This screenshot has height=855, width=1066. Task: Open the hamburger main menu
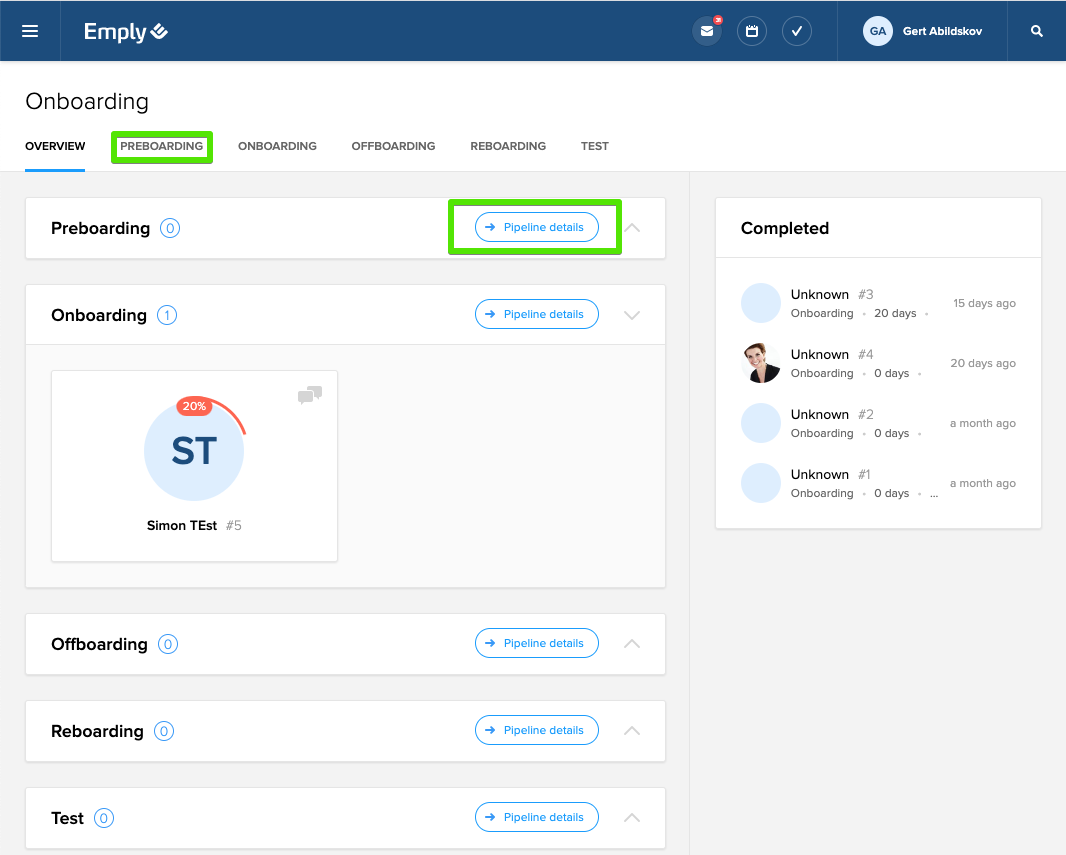[30, 31]
